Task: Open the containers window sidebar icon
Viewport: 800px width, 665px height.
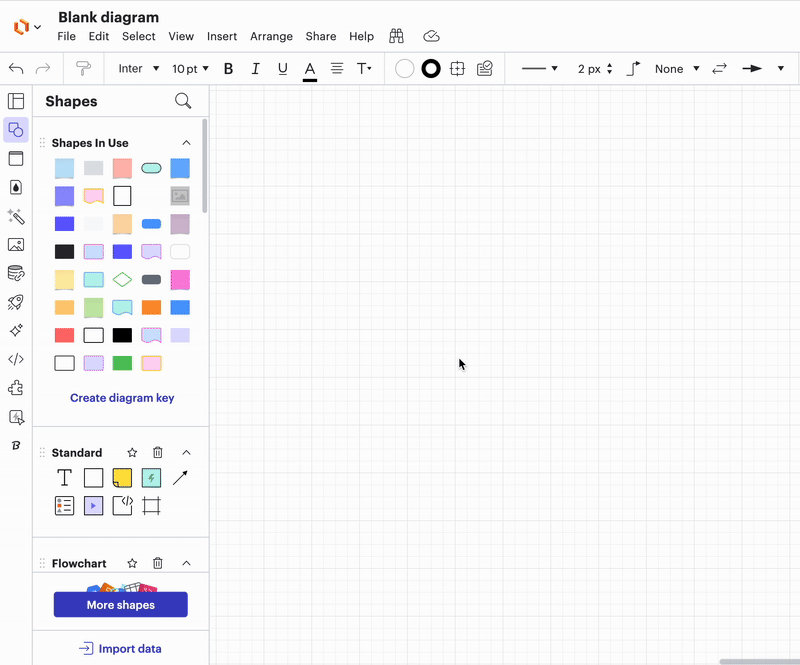Action: 16,159
